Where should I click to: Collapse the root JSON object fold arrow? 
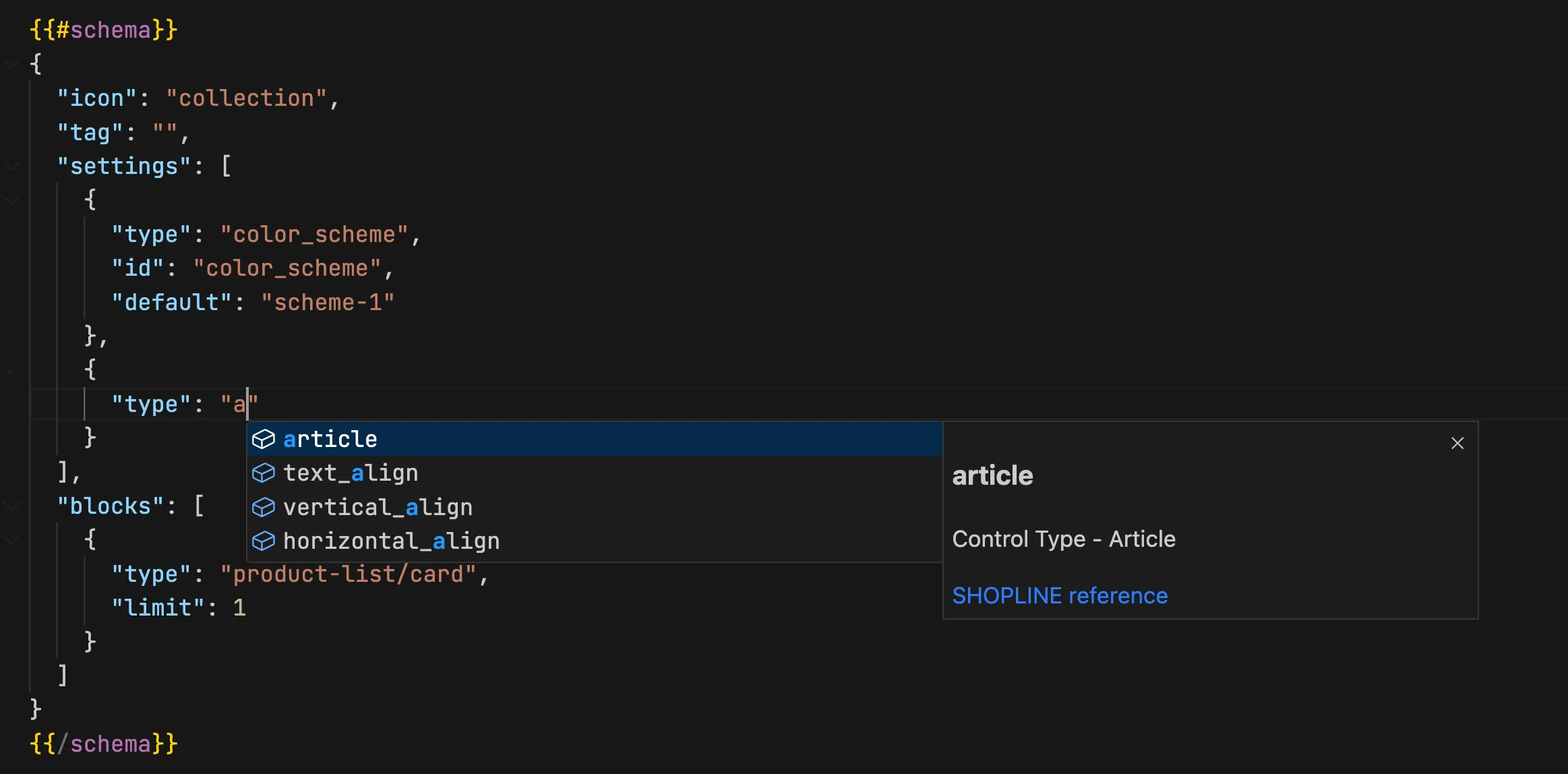(x=11, y=64)
